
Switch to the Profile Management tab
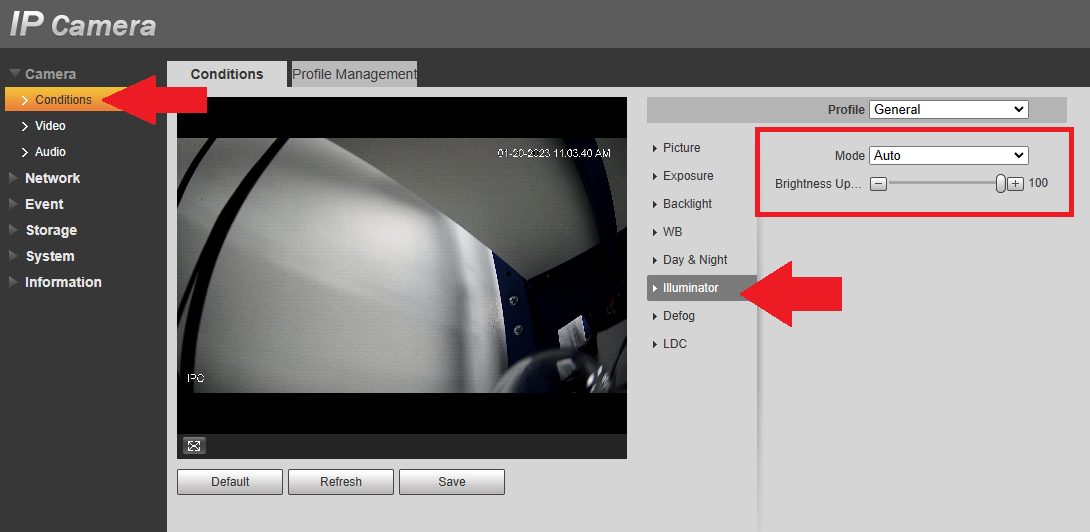tap(354, 74)
